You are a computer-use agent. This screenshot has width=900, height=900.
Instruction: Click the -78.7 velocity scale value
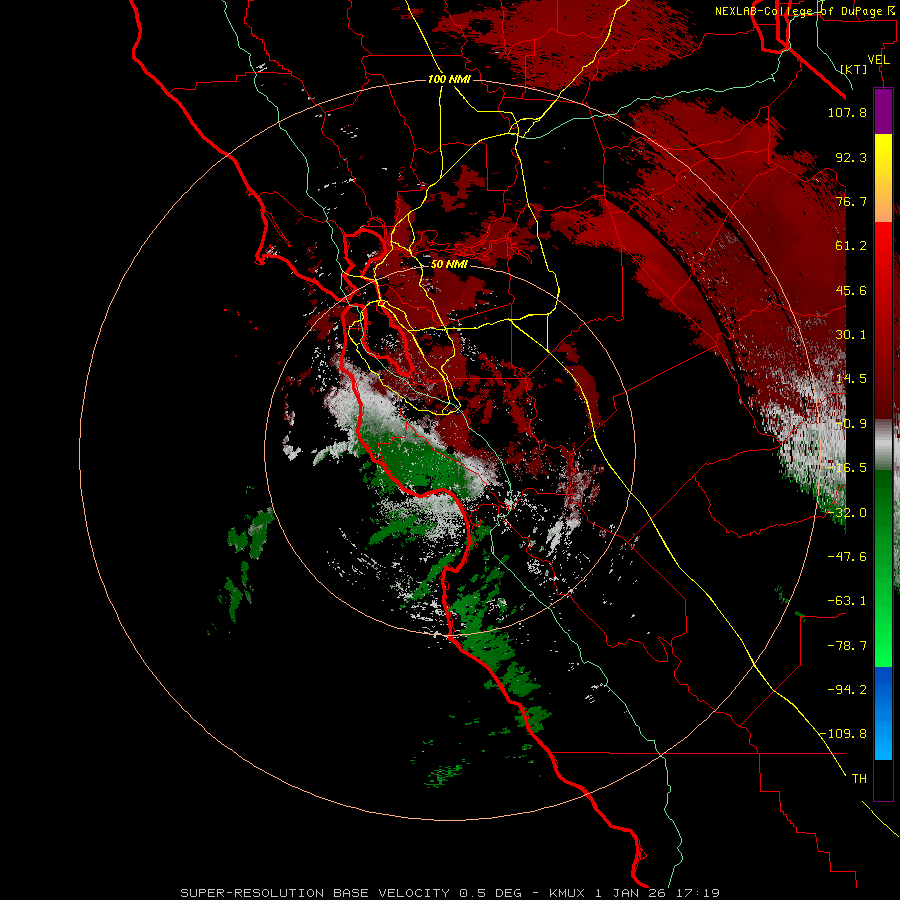click(847, 646)
